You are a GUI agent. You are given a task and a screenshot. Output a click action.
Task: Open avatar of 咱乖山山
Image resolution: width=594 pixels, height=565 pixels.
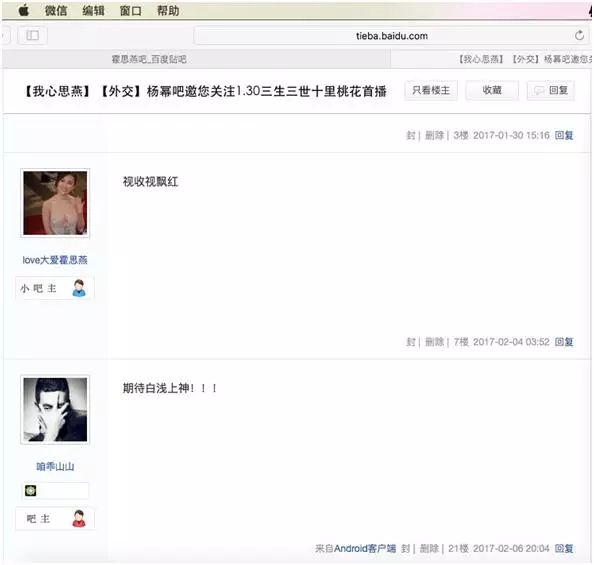point(55,410)
